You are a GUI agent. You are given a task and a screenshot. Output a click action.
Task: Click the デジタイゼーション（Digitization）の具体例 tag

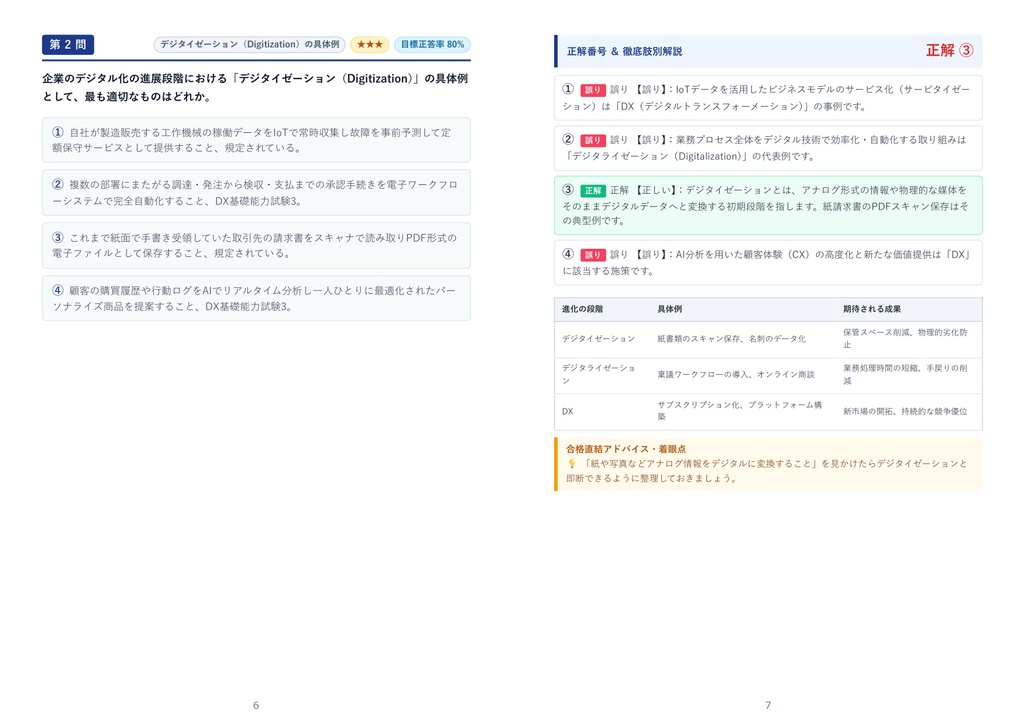249,44
